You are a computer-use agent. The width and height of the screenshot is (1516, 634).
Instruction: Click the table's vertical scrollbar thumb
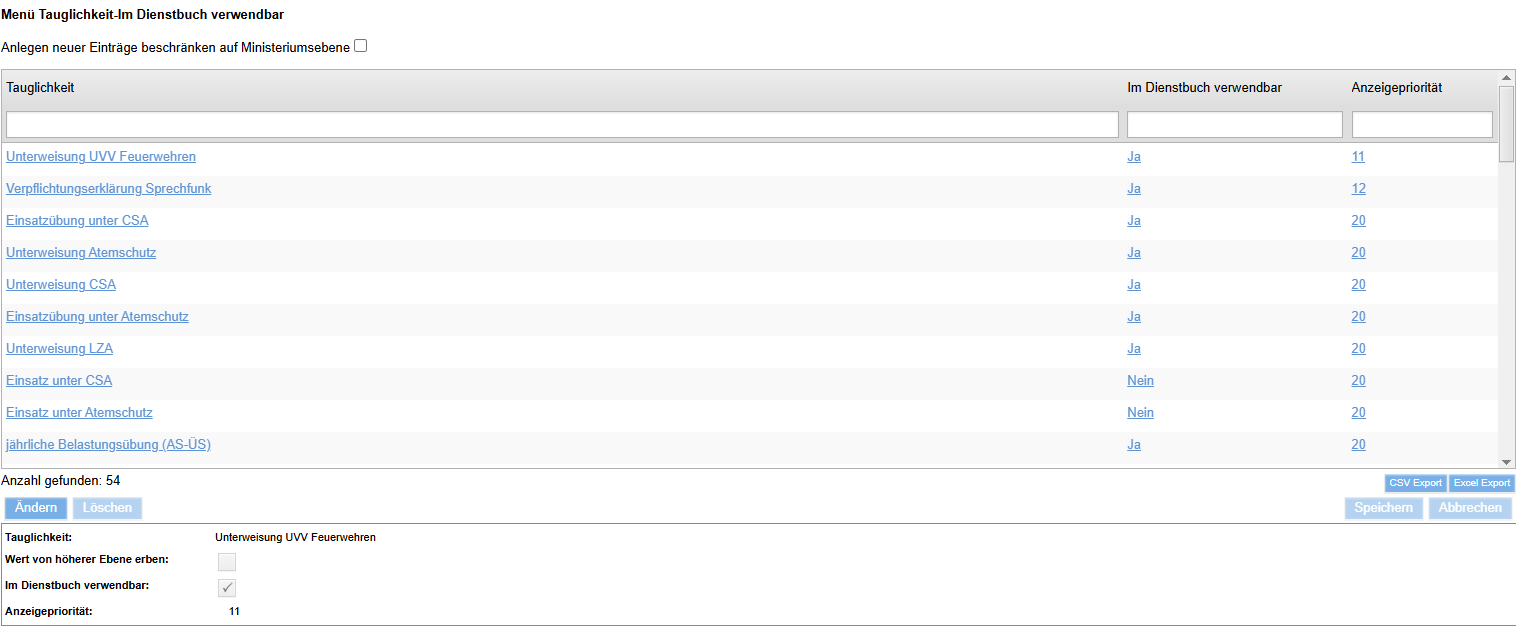(x=1506, y=122)
